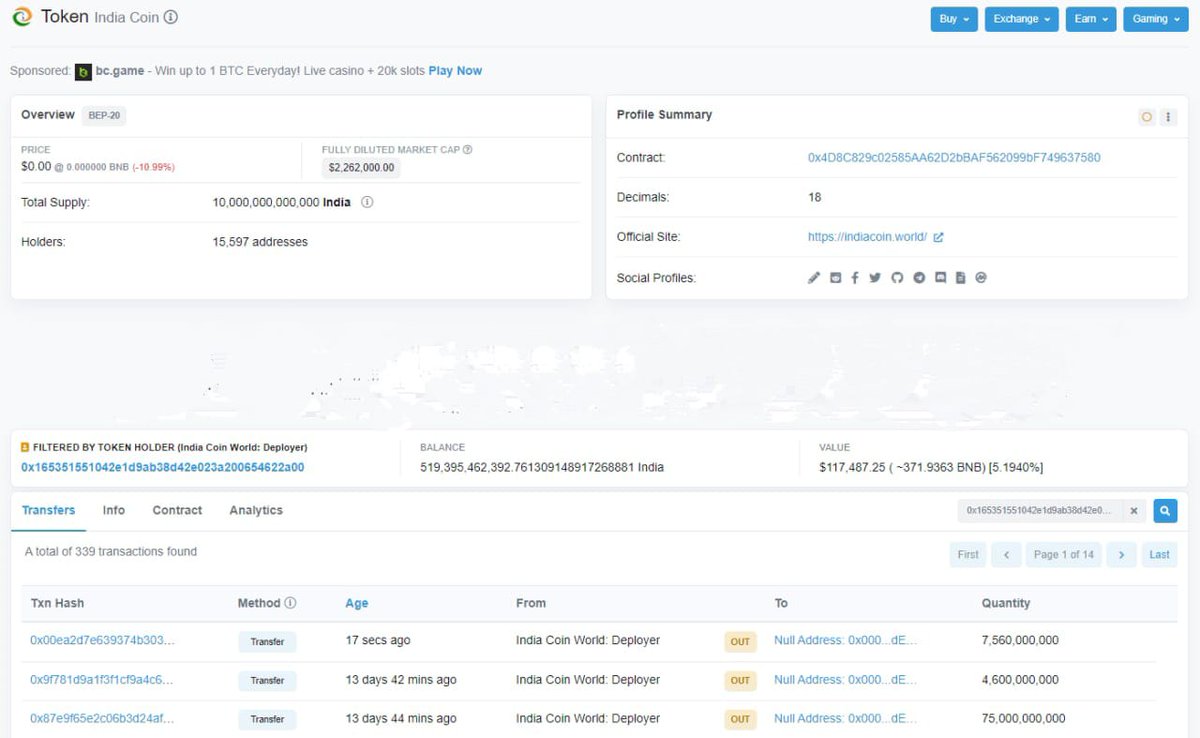Click the Page 1 of 14 indicator
Viewport: 1200px width, 738px height.
click(x=1064, y=555)
